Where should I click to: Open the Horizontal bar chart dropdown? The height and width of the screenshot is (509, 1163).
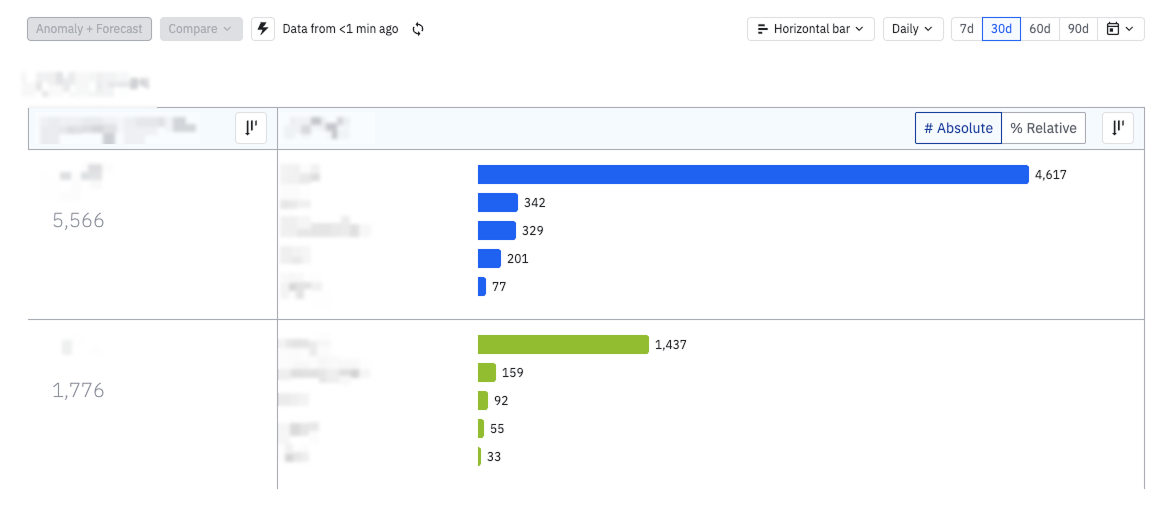tap(811, 29)
